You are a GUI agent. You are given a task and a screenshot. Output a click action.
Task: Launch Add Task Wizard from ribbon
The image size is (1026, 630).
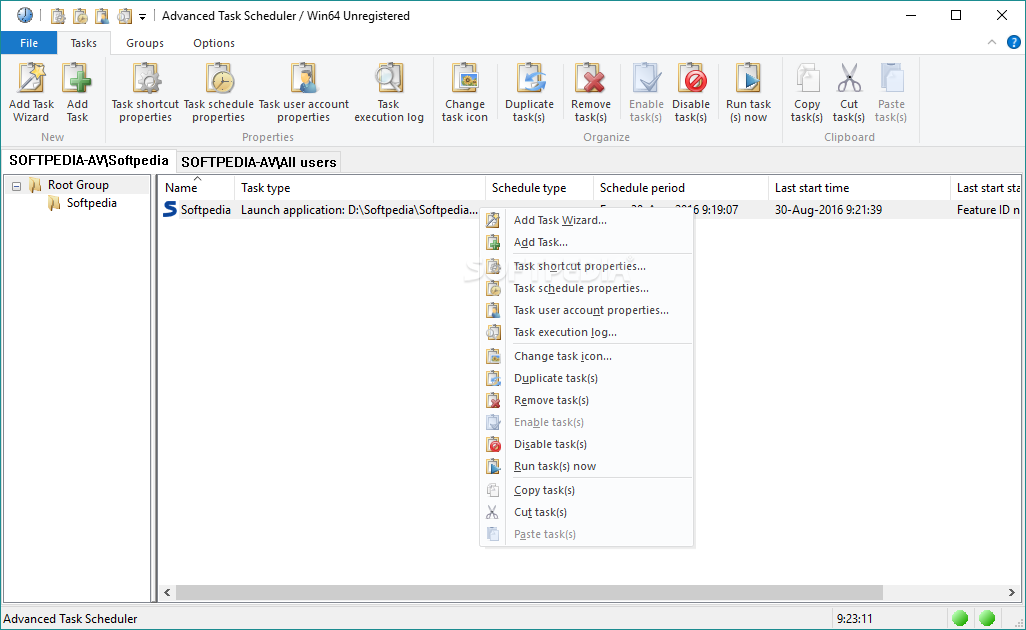coord(31,93)
